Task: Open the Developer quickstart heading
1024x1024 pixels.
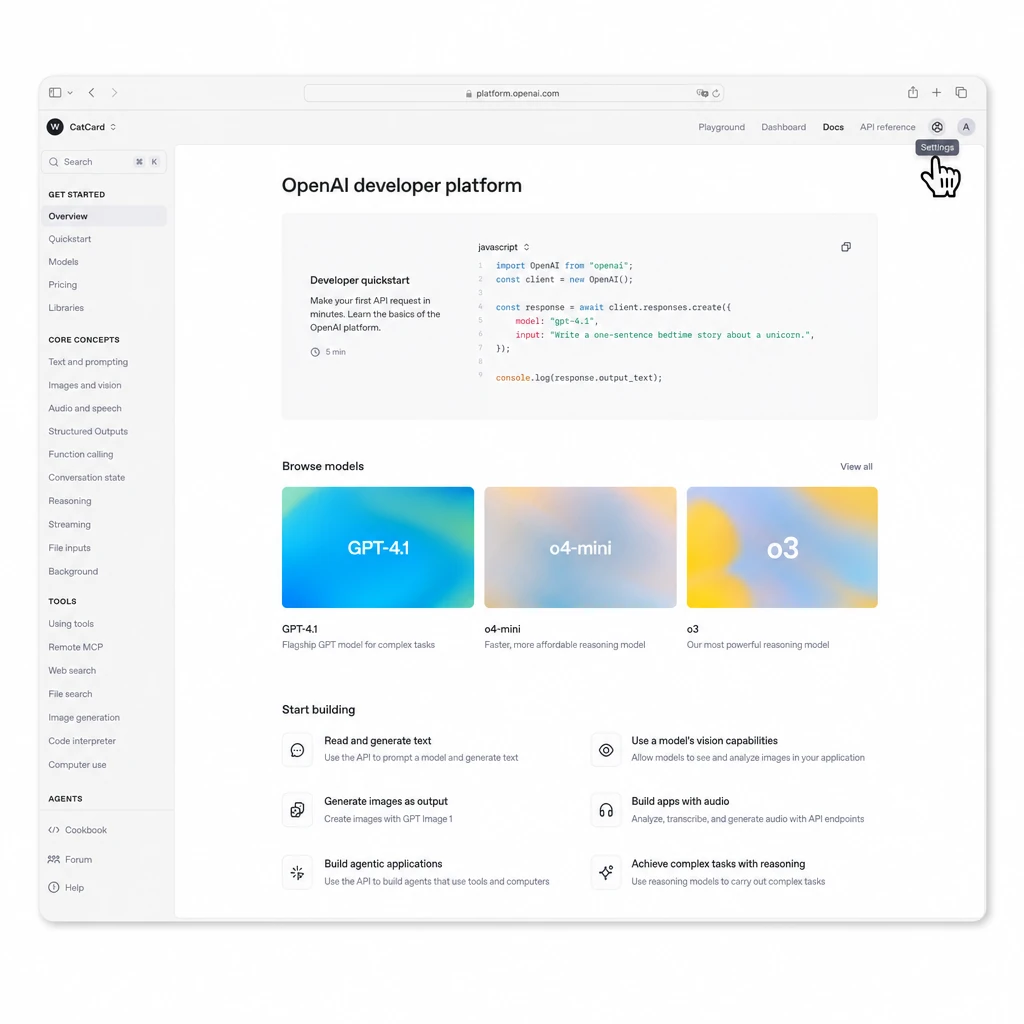Action: [359, 280]
